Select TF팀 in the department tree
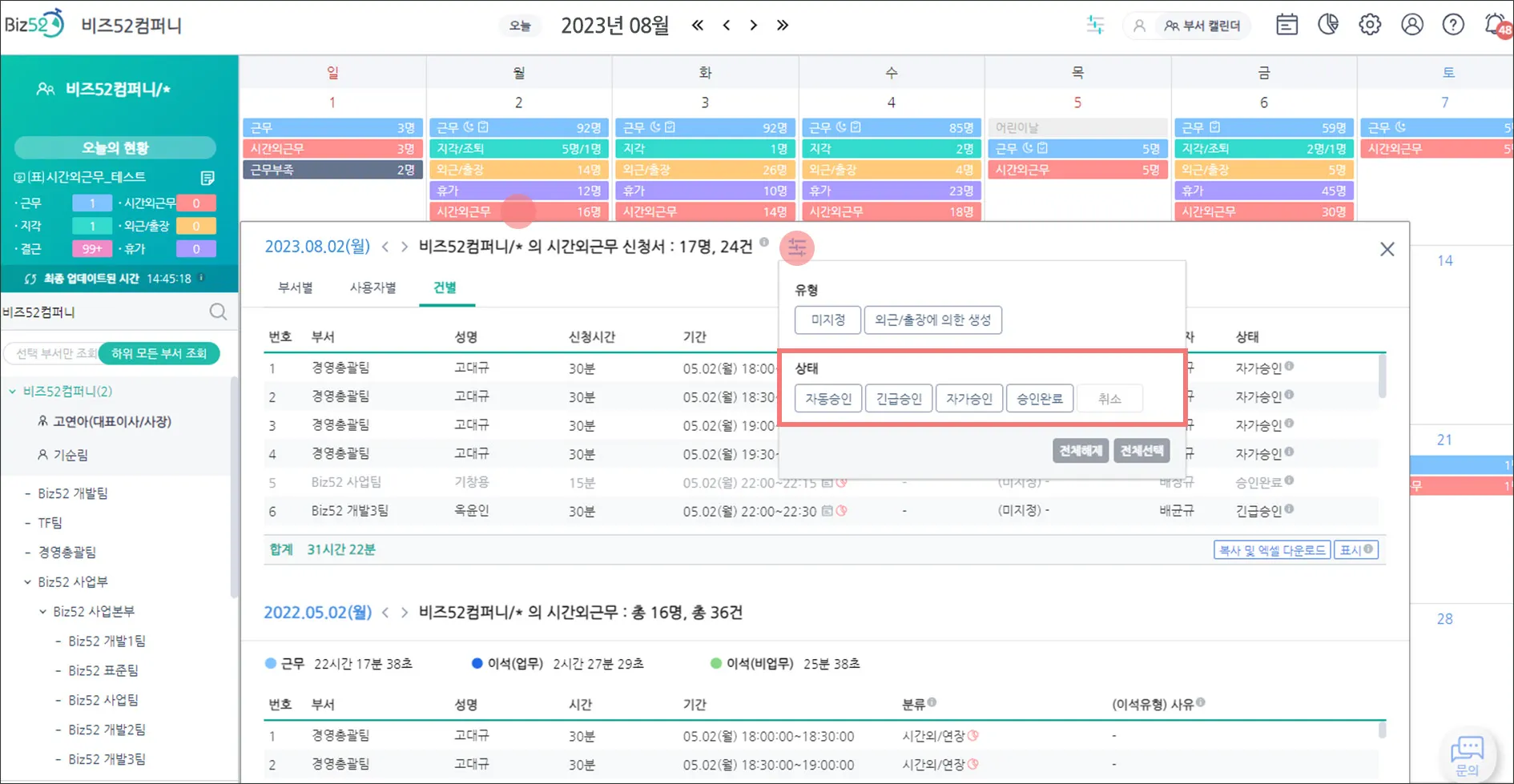1514x784 pixels. (50, 523)
